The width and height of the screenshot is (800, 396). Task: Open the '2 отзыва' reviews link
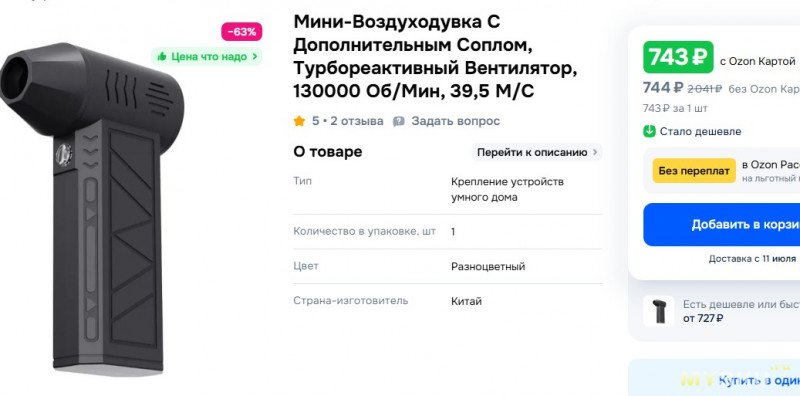click(x=357, y=121)
